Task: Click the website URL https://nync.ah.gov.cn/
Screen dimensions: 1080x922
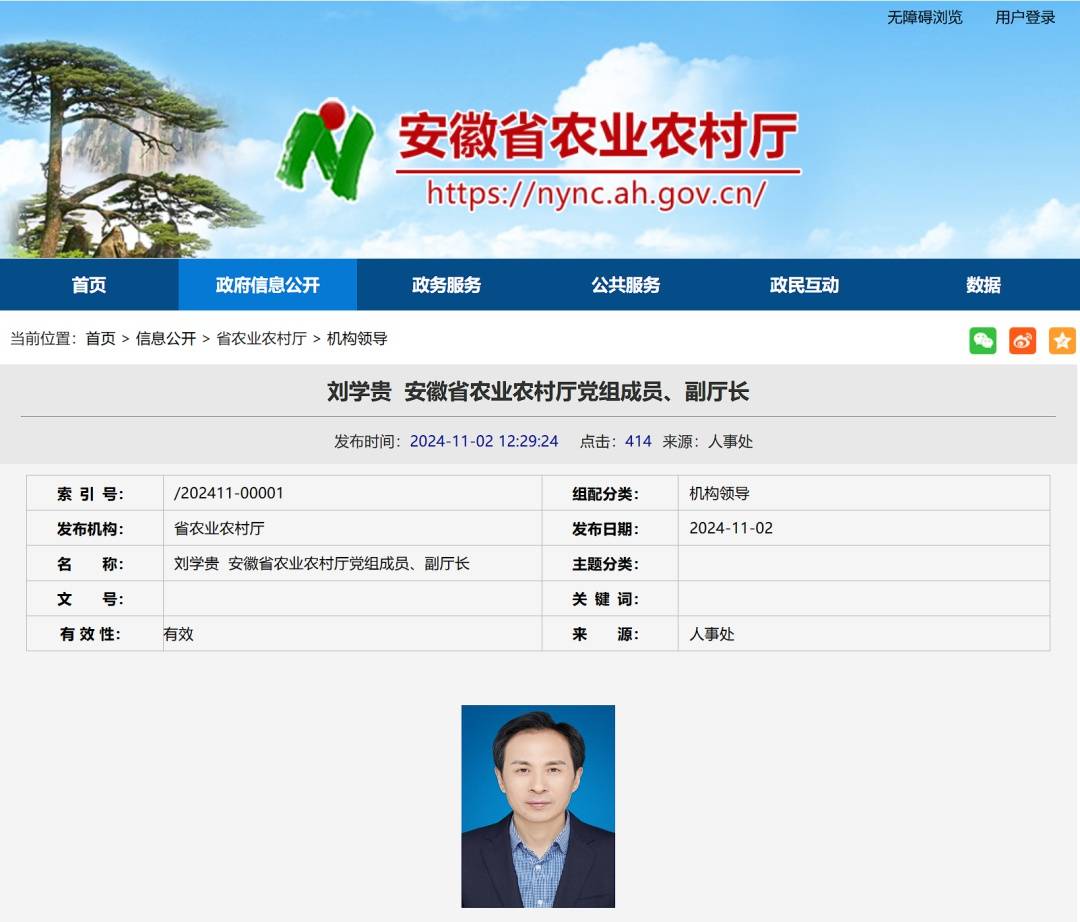Action: (x=596, y=193)
